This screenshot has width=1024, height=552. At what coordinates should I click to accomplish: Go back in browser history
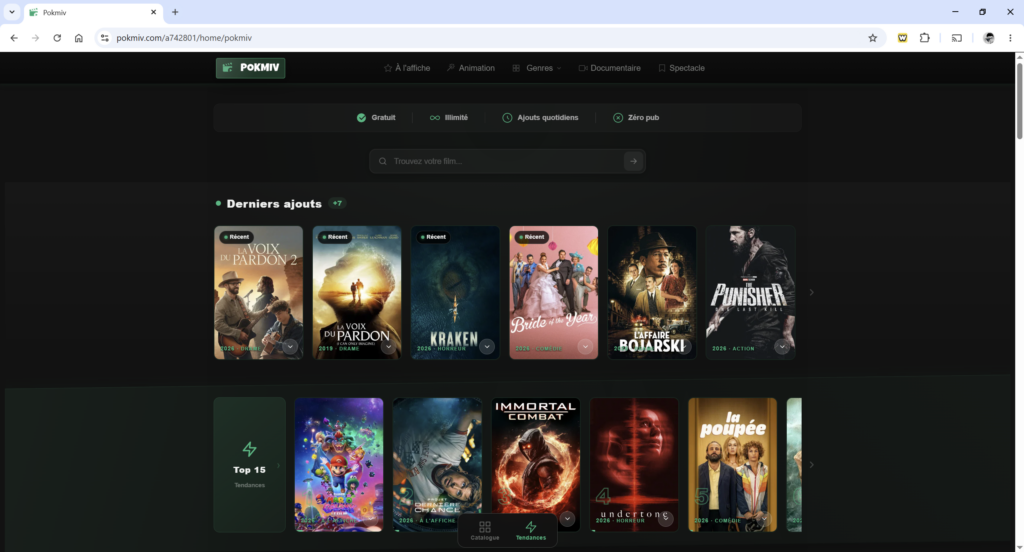click(x=14, y=38)
